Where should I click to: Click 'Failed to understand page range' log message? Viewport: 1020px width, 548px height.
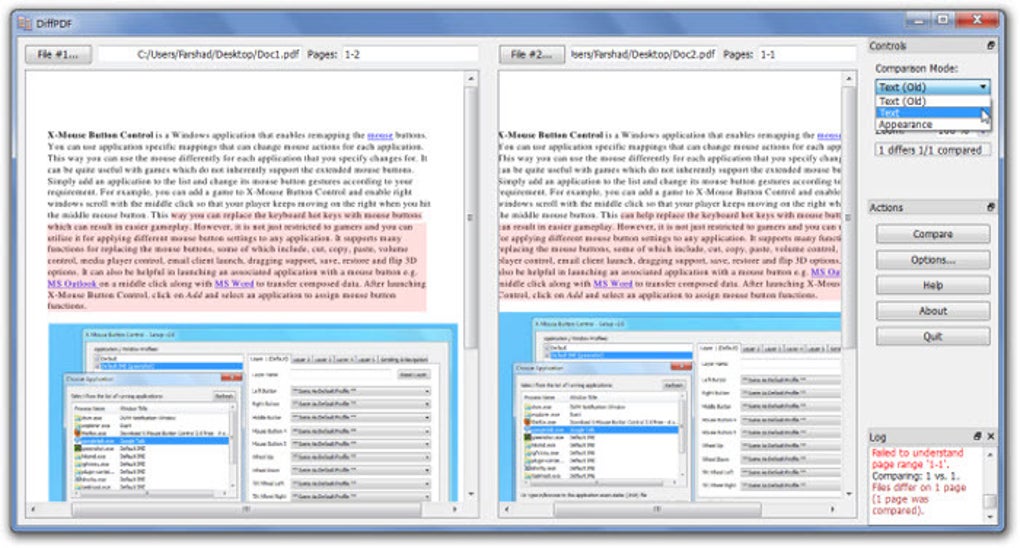(x=917, y=458)
